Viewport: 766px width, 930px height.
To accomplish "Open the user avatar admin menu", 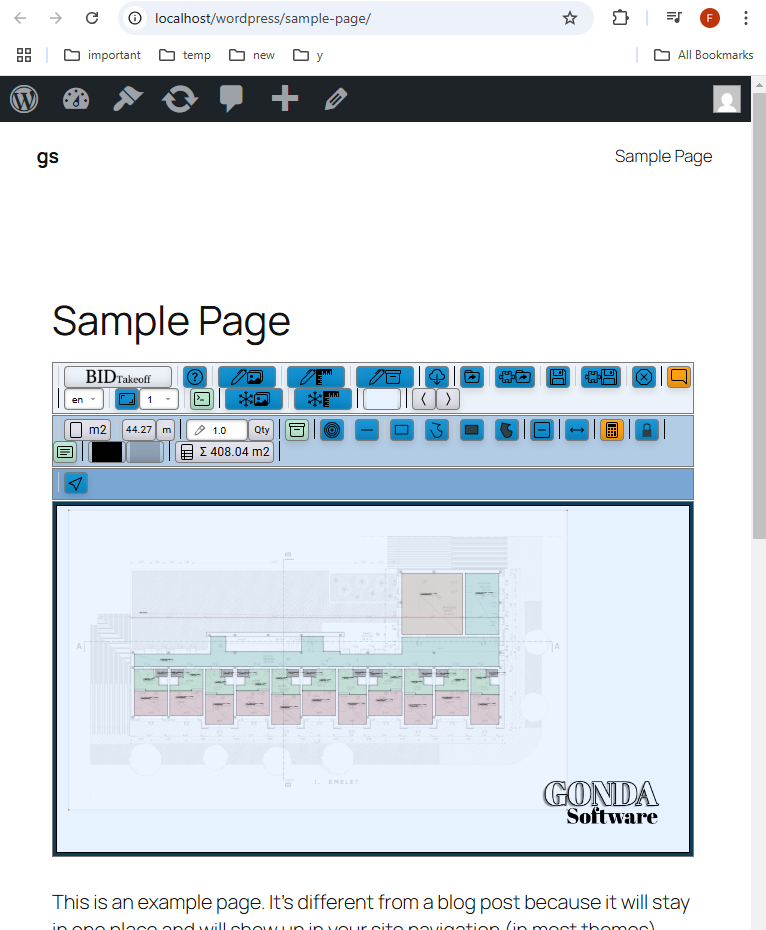I will pos(727,99).
